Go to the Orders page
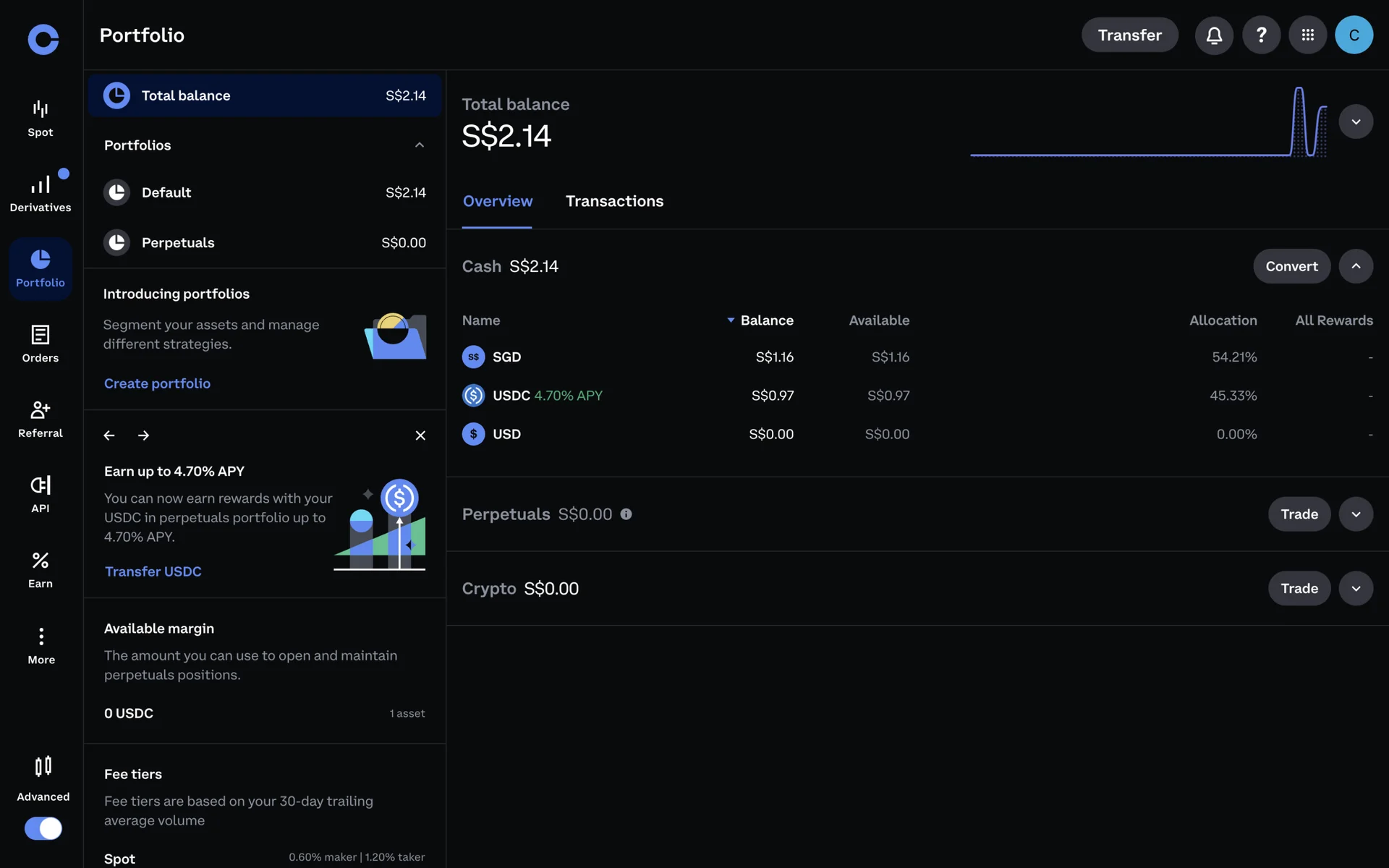The height and width of the screenshot is (868, 1389). (x=41, y=344)
